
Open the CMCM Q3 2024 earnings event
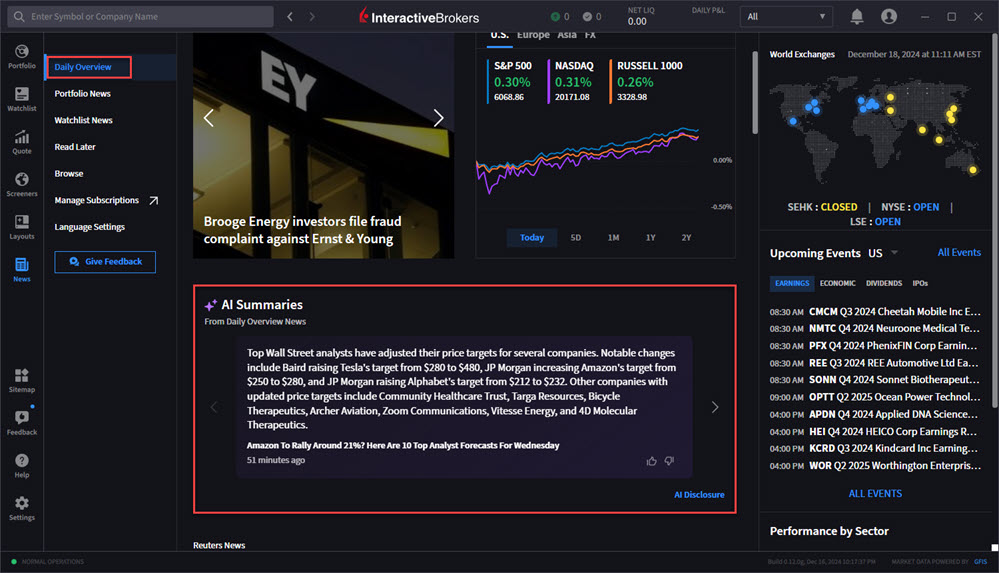pos(875,312)
